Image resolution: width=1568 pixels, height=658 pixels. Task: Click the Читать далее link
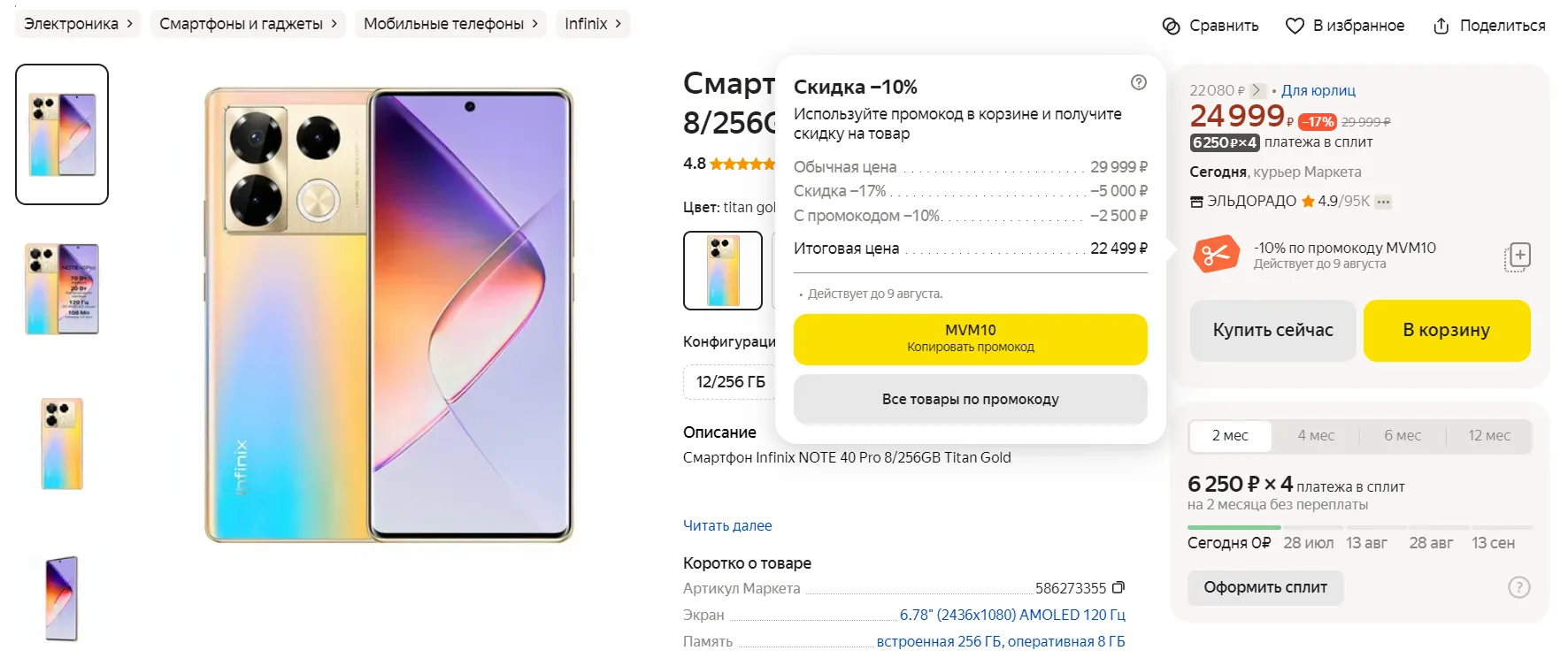[727, 525]
